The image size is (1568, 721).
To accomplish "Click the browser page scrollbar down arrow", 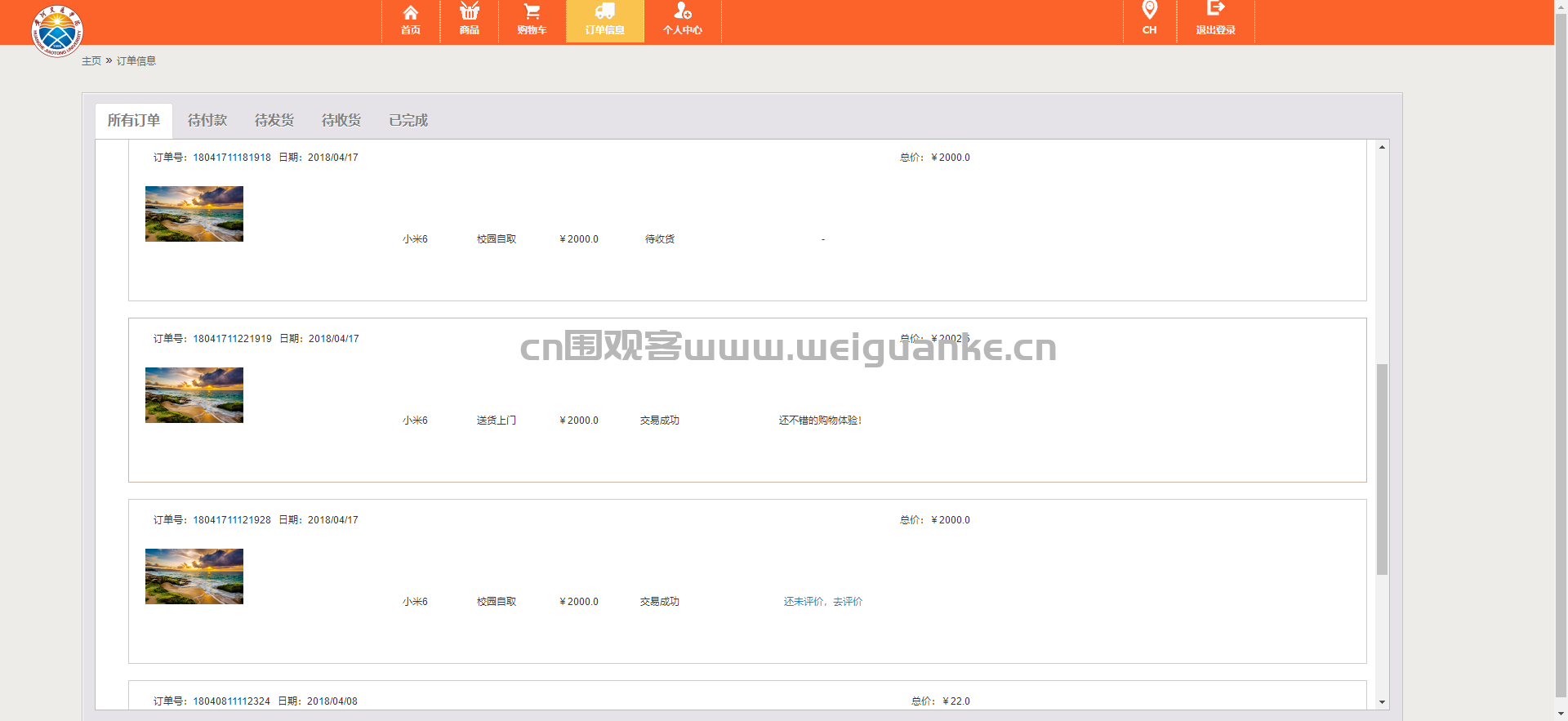I will 1561,714.
